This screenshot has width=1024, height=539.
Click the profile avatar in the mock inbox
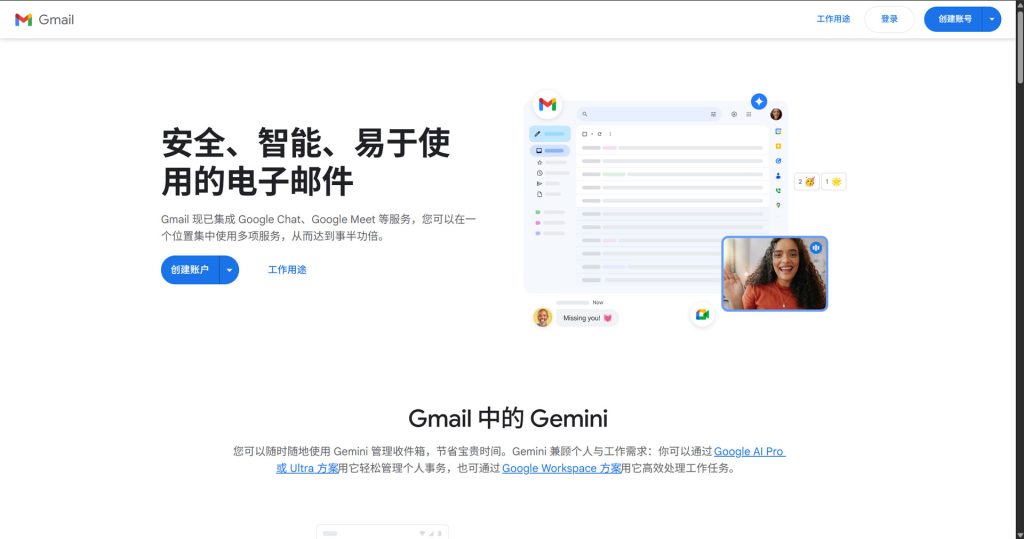tap(776, 114)
